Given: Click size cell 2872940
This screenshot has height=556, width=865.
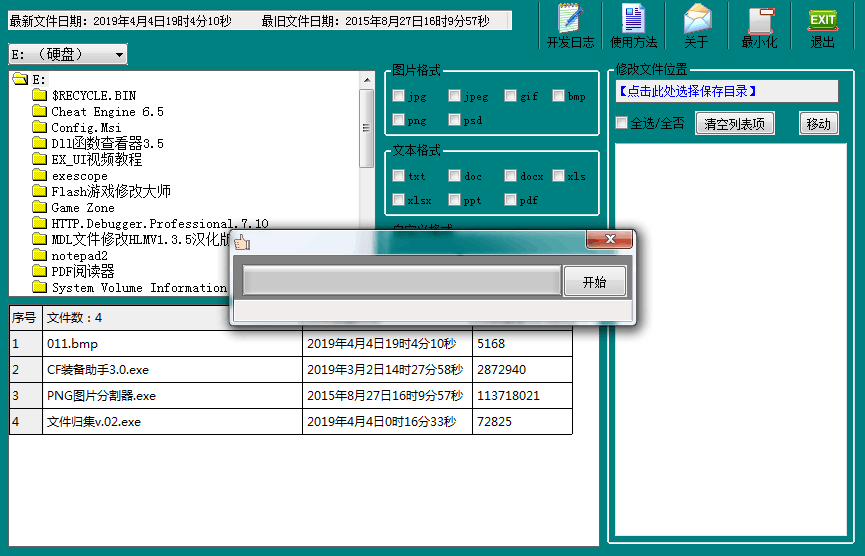Looking at the screenshot, I should pyautogui.click(x=522, y=370).
